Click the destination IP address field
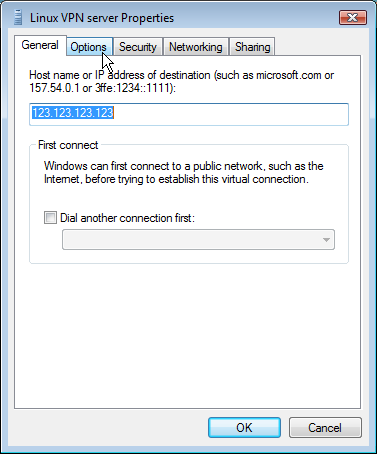 click(189, 114)
